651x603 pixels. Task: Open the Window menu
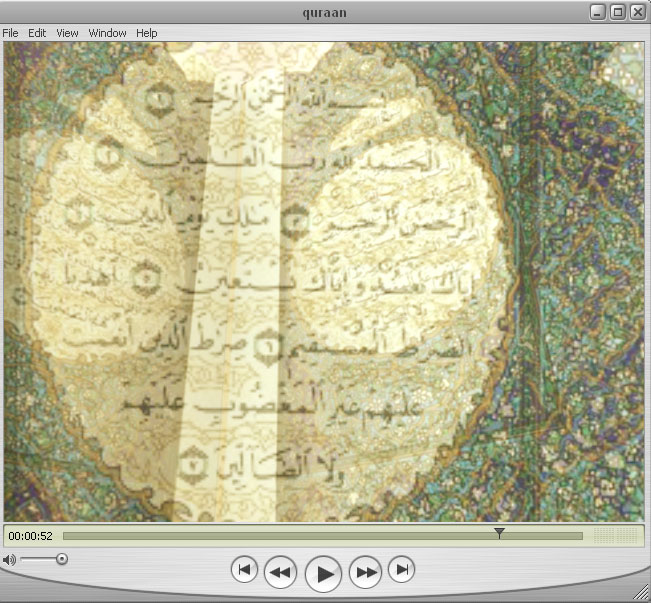point(108,33)
